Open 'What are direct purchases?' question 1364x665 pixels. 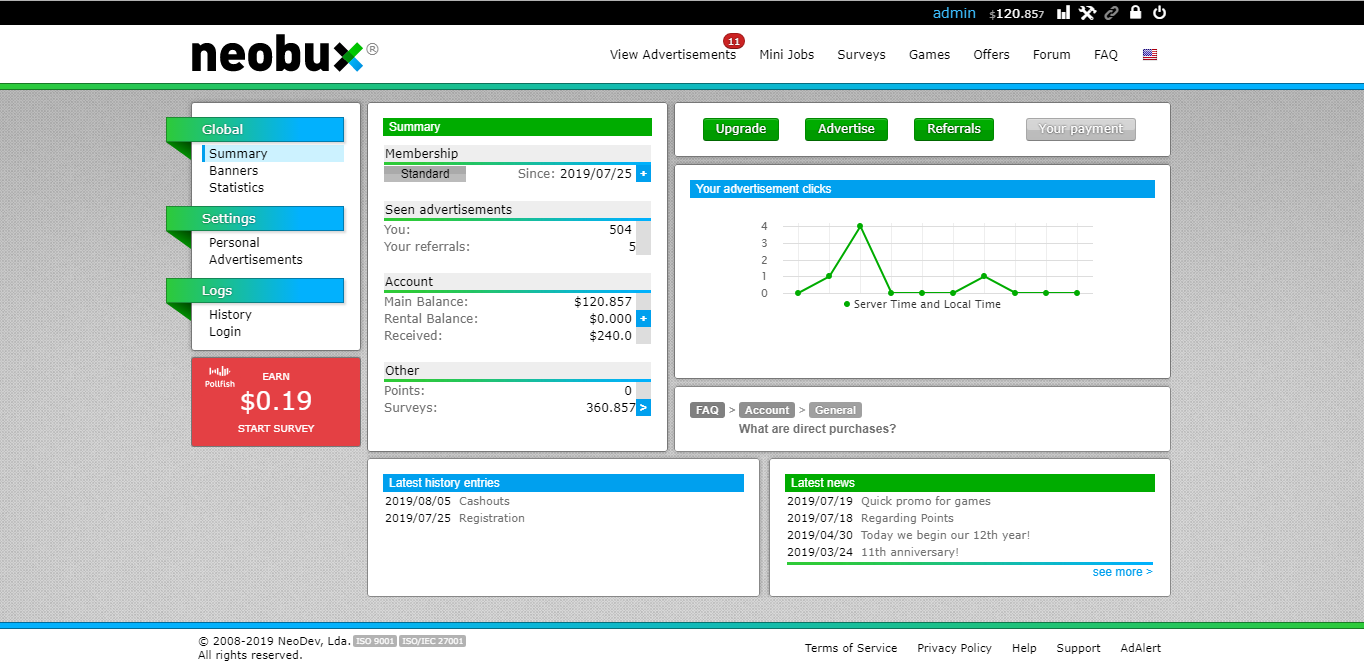click(817, 429)
